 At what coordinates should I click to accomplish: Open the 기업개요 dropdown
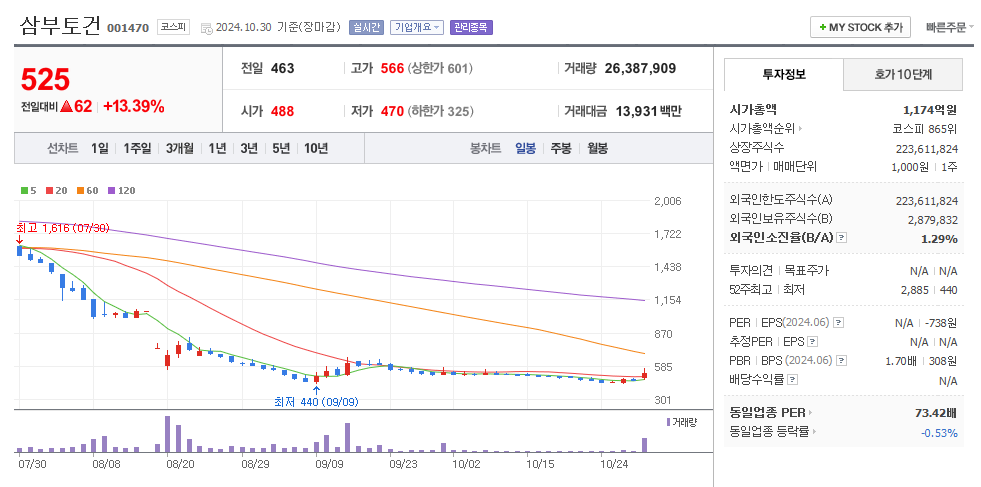[x=417, y=28]
